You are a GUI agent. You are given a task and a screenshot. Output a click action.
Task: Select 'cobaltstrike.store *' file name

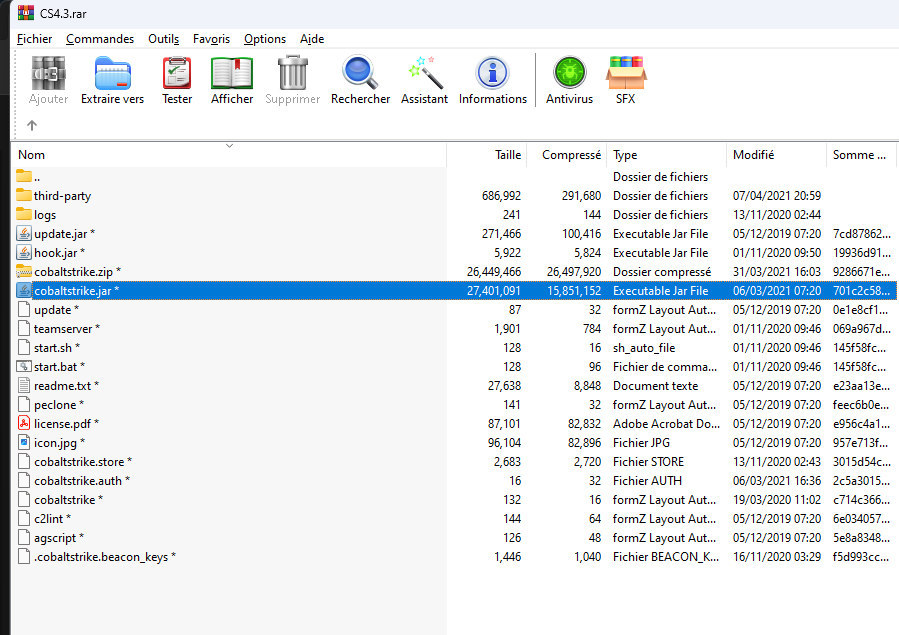coord(83,461)
